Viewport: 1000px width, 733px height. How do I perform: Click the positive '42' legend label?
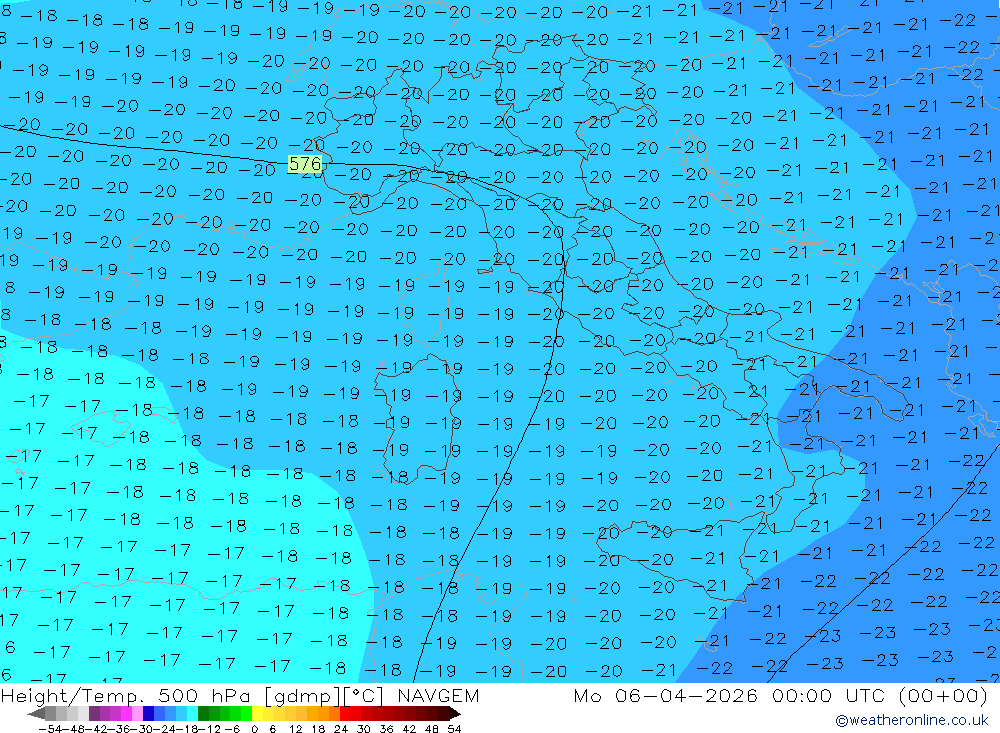409,729
